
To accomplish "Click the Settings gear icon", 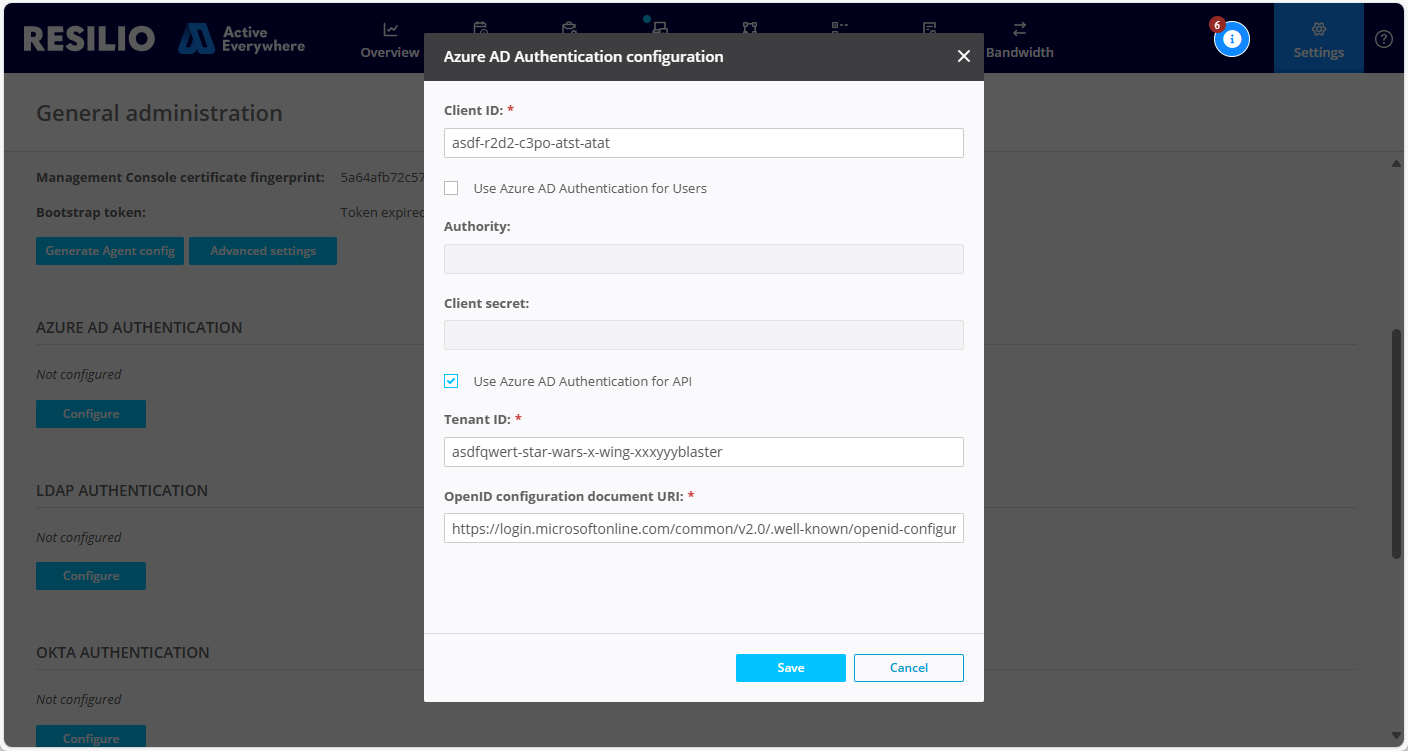I will [x=1318, y=30].
